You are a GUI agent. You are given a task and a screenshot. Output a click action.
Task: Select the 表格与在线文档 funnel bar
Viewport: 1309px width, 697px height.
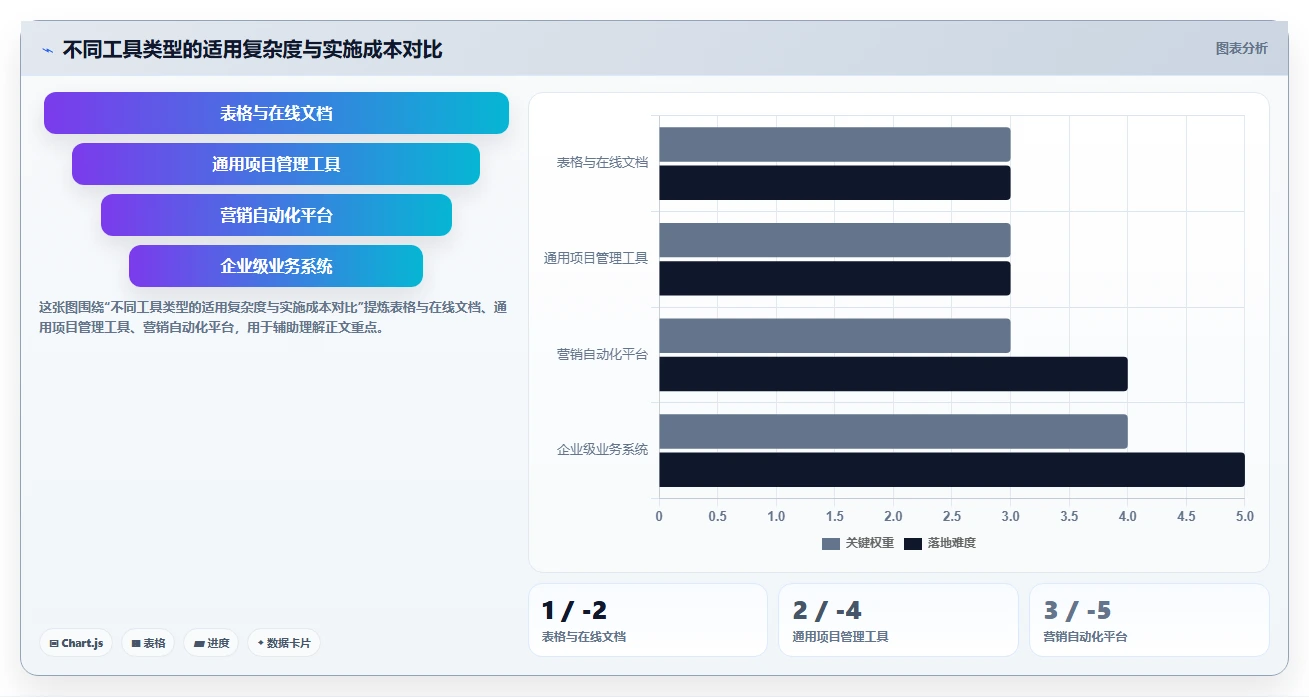[x=276, y=113]
